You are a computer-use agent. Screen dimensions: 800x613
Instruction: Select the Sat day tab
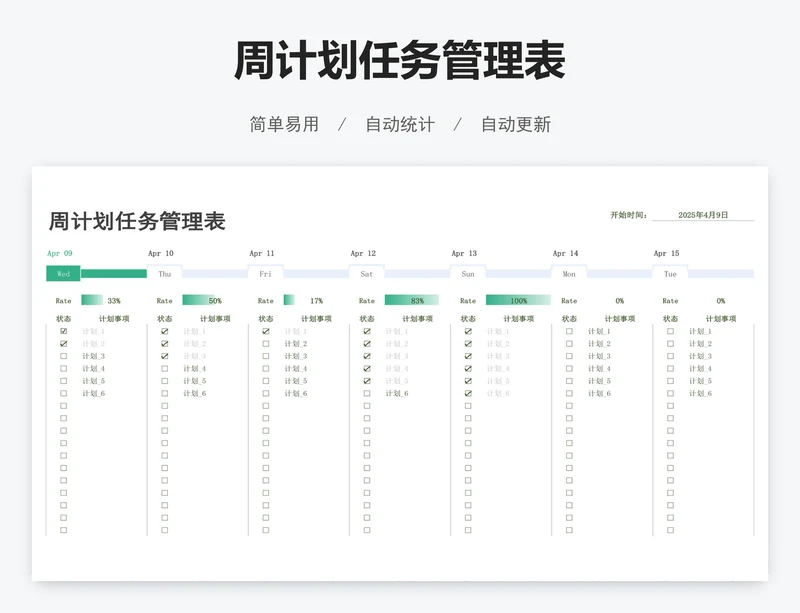coord(367,274)
